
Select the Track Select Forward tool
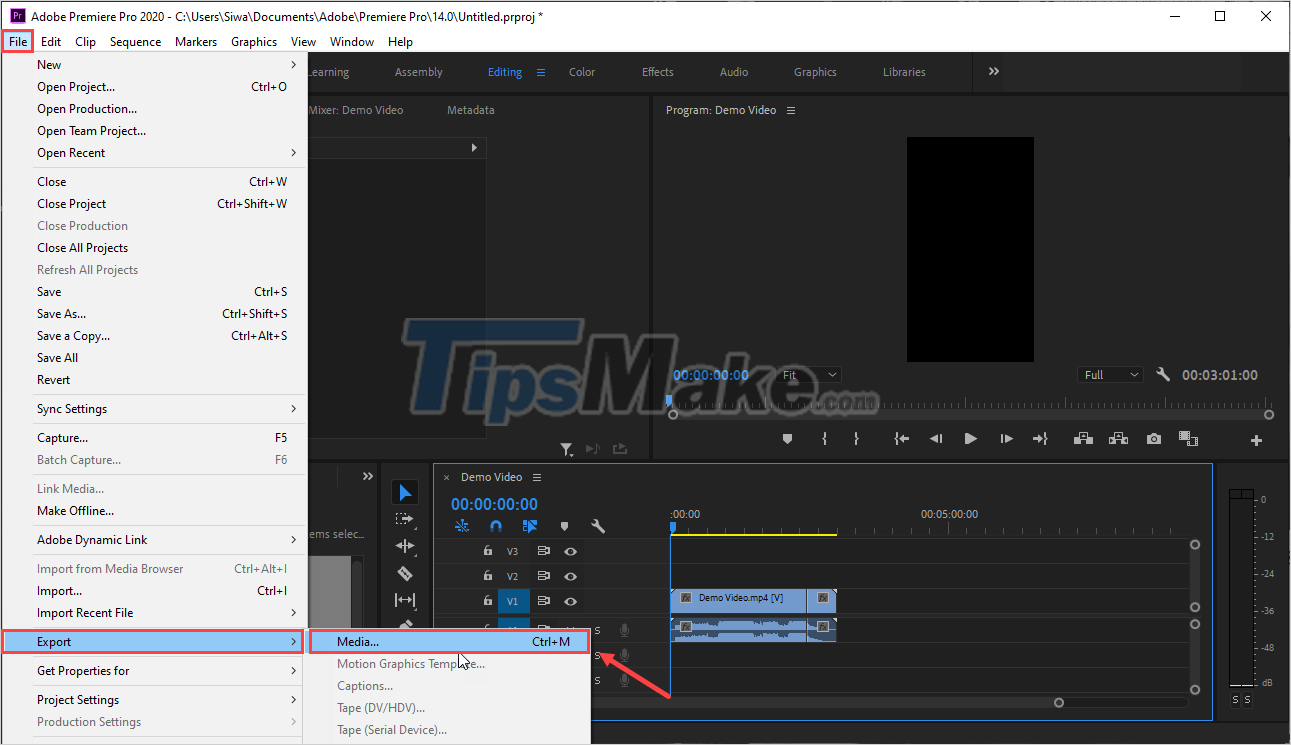point(405,519)
